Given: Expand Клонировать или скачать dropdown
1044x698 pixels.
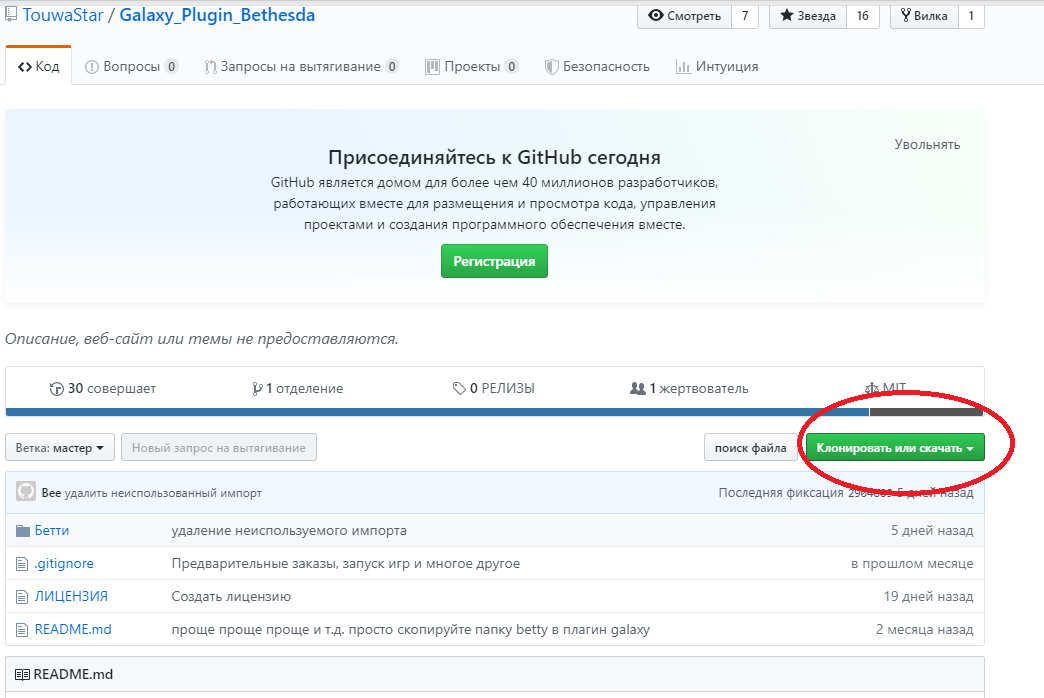Looking at the screenshot, I should point(895,448).
